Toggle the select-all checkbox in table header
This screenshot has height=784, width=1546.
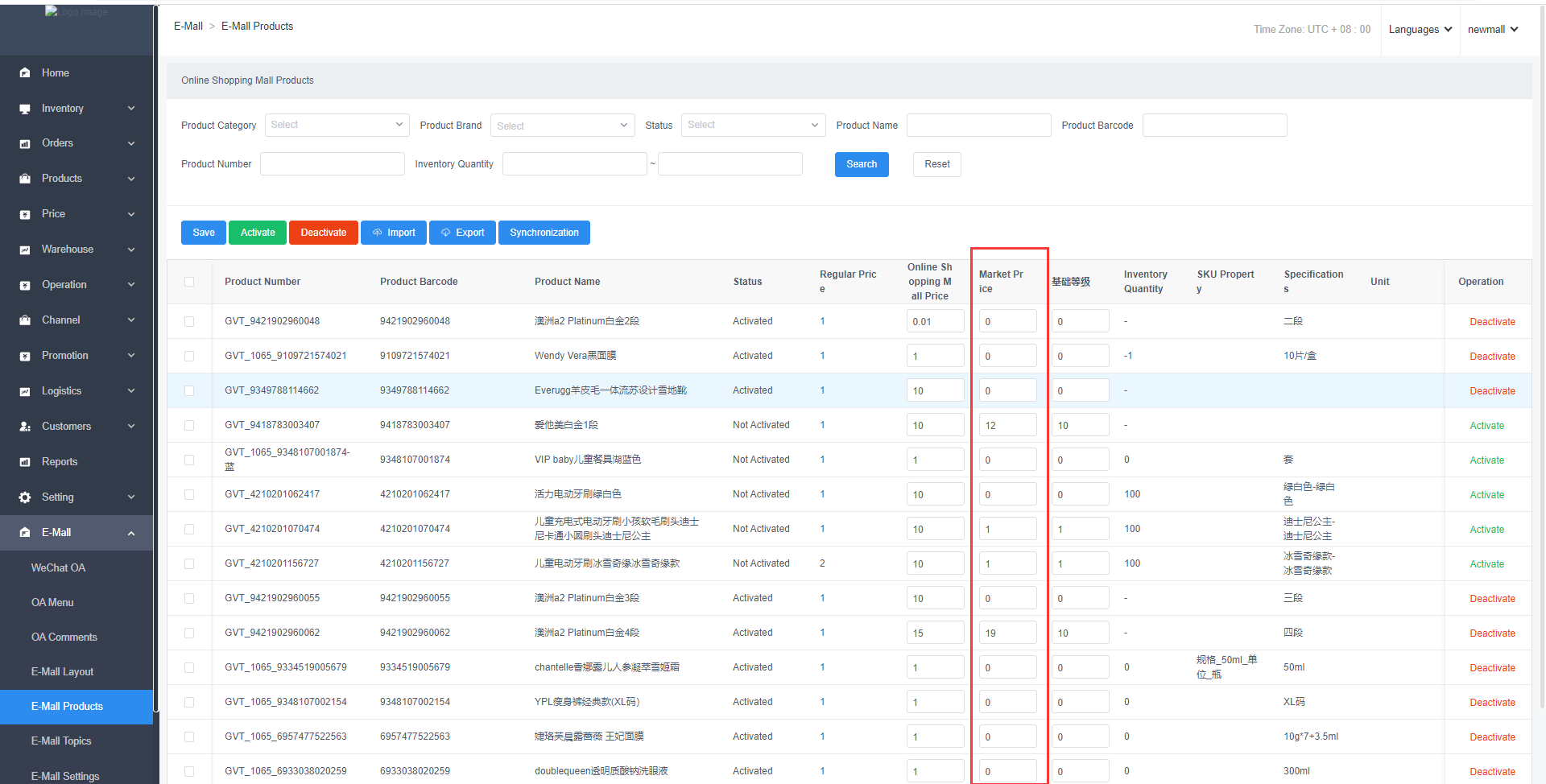click(189, 282)
